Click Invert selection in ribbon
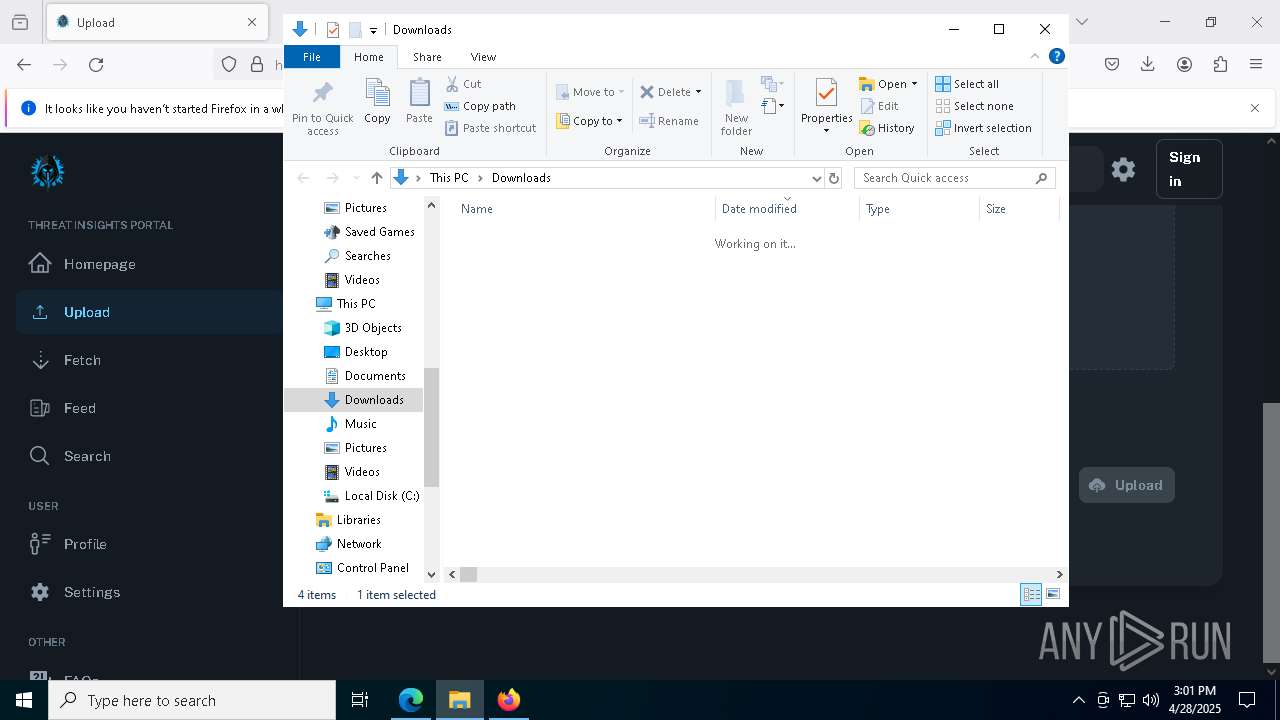Image resolution: width=1280 pixels, height=720 pixels. (x=983, y=128)
